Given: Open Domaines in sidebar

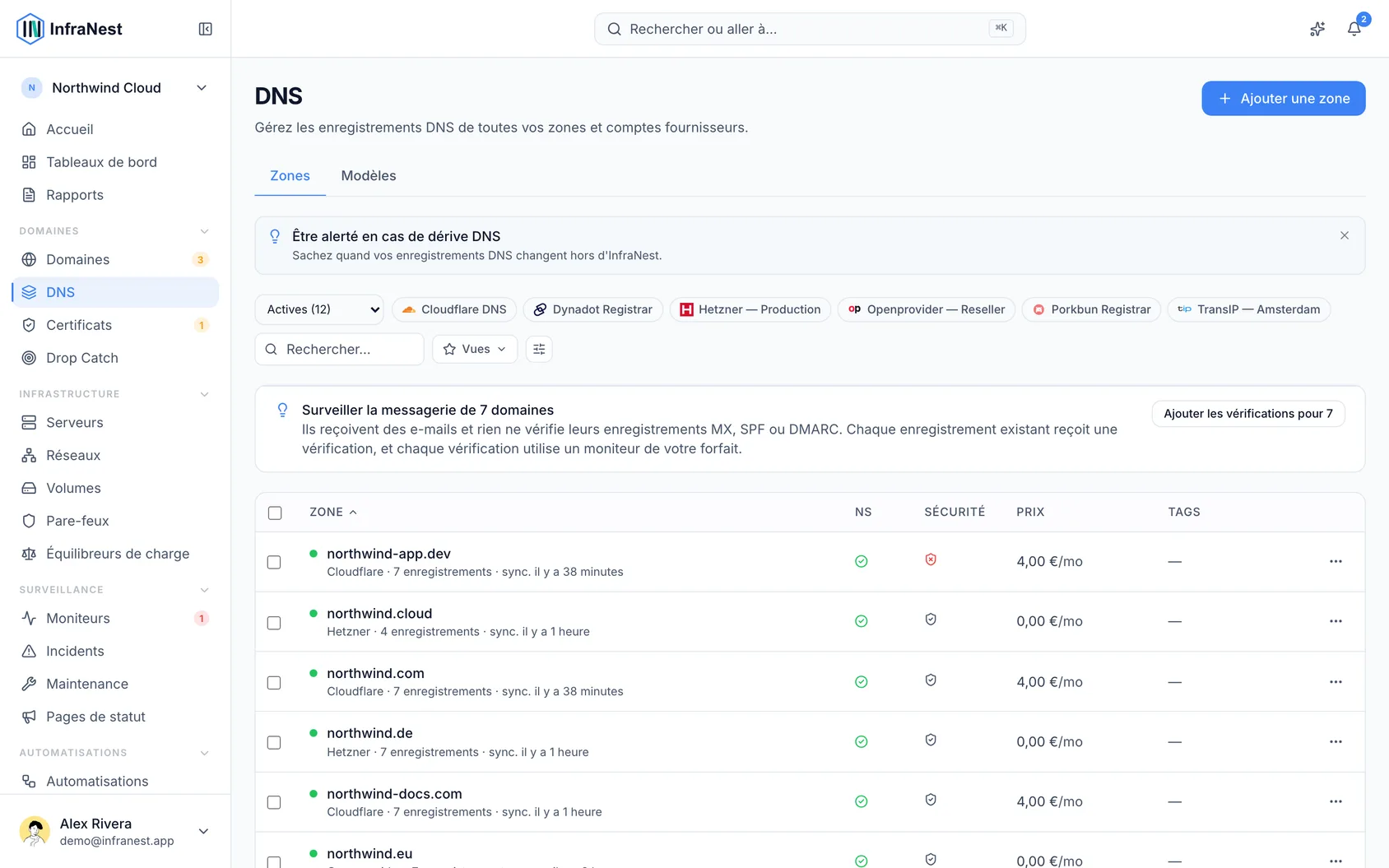Looking at the screenshot, I should tap(115, 259).
